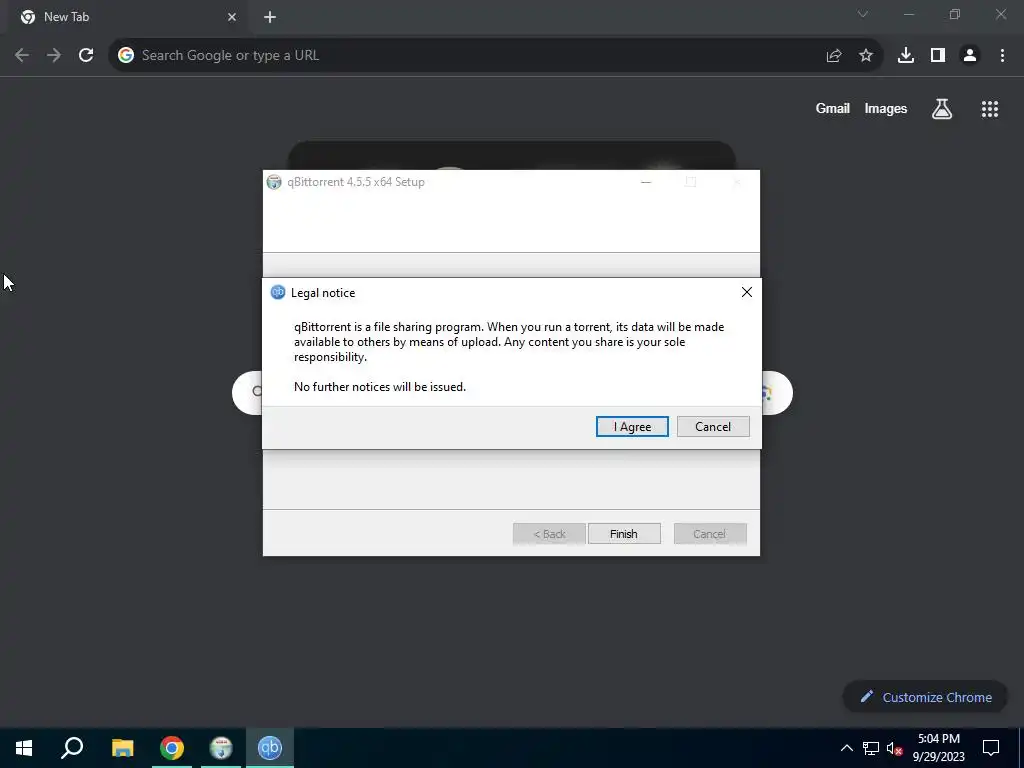Click the qb icon in Legal notice title

[x=278, y=292]
